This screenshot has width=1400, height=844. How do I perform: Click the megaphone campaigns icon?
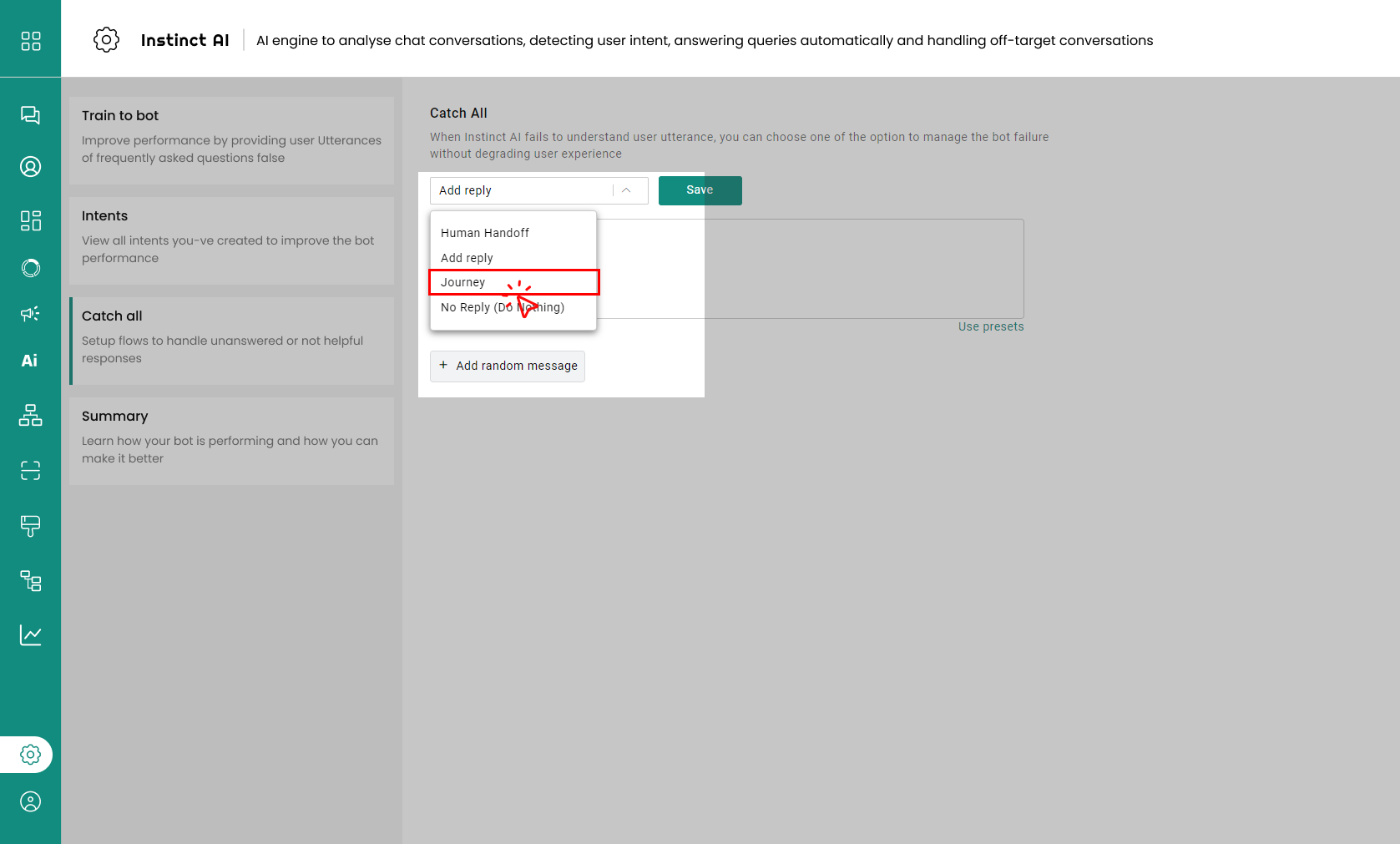(x=30, y=314)
